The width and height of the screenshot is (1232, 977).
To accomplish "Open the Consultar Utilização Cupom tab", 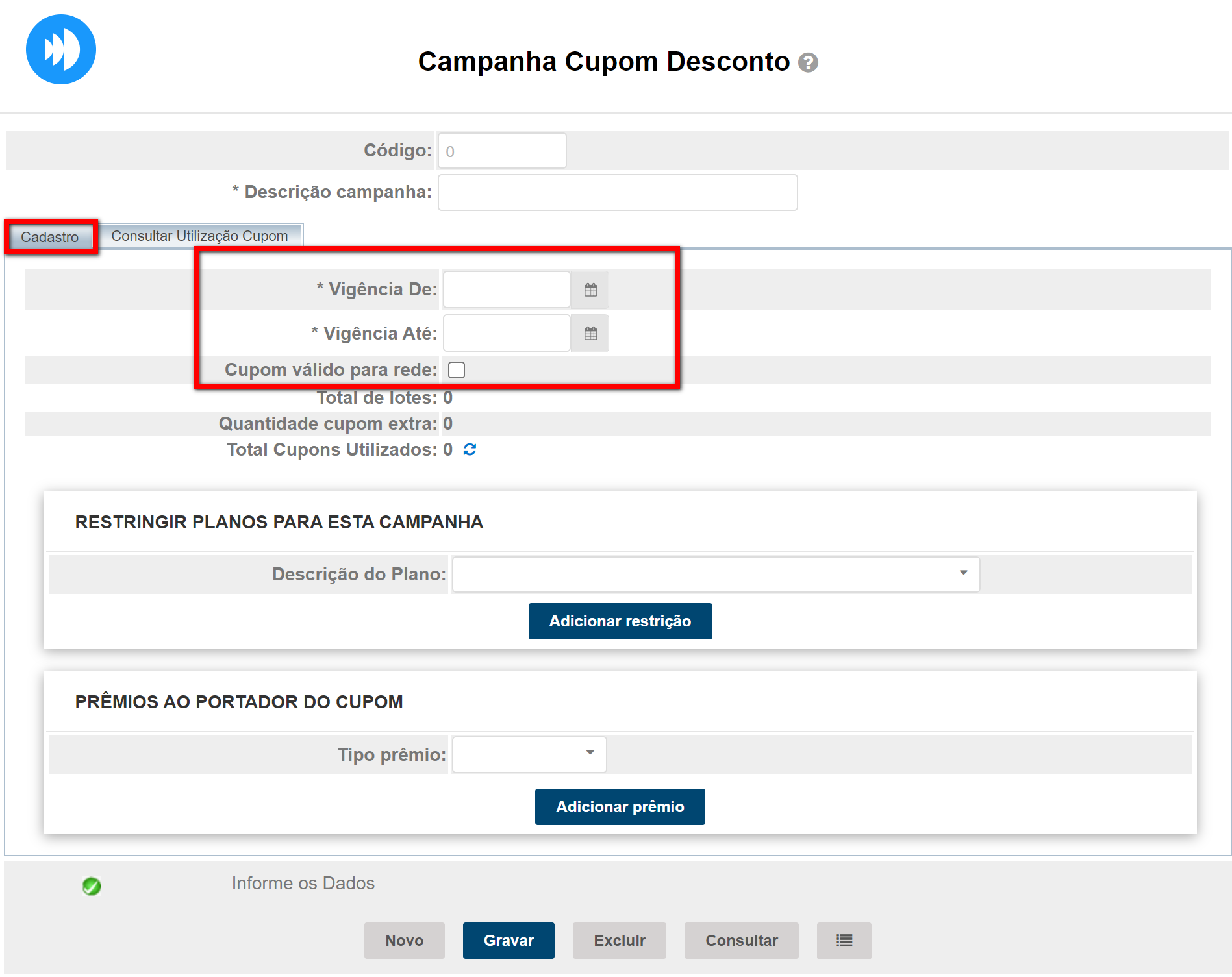I will (x=199, y=236).
